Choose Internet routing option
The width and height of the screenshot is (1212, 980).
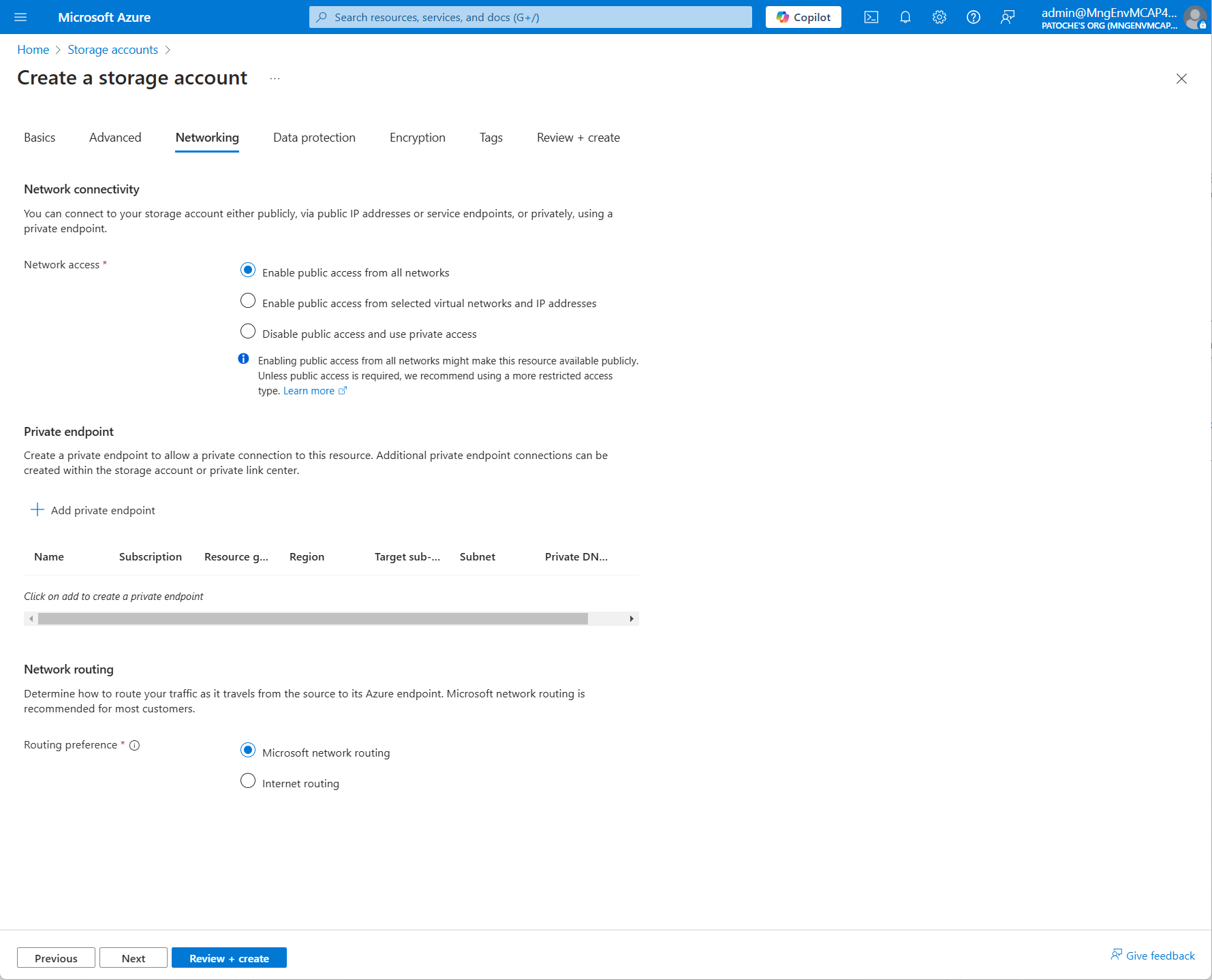click(248, 781)
